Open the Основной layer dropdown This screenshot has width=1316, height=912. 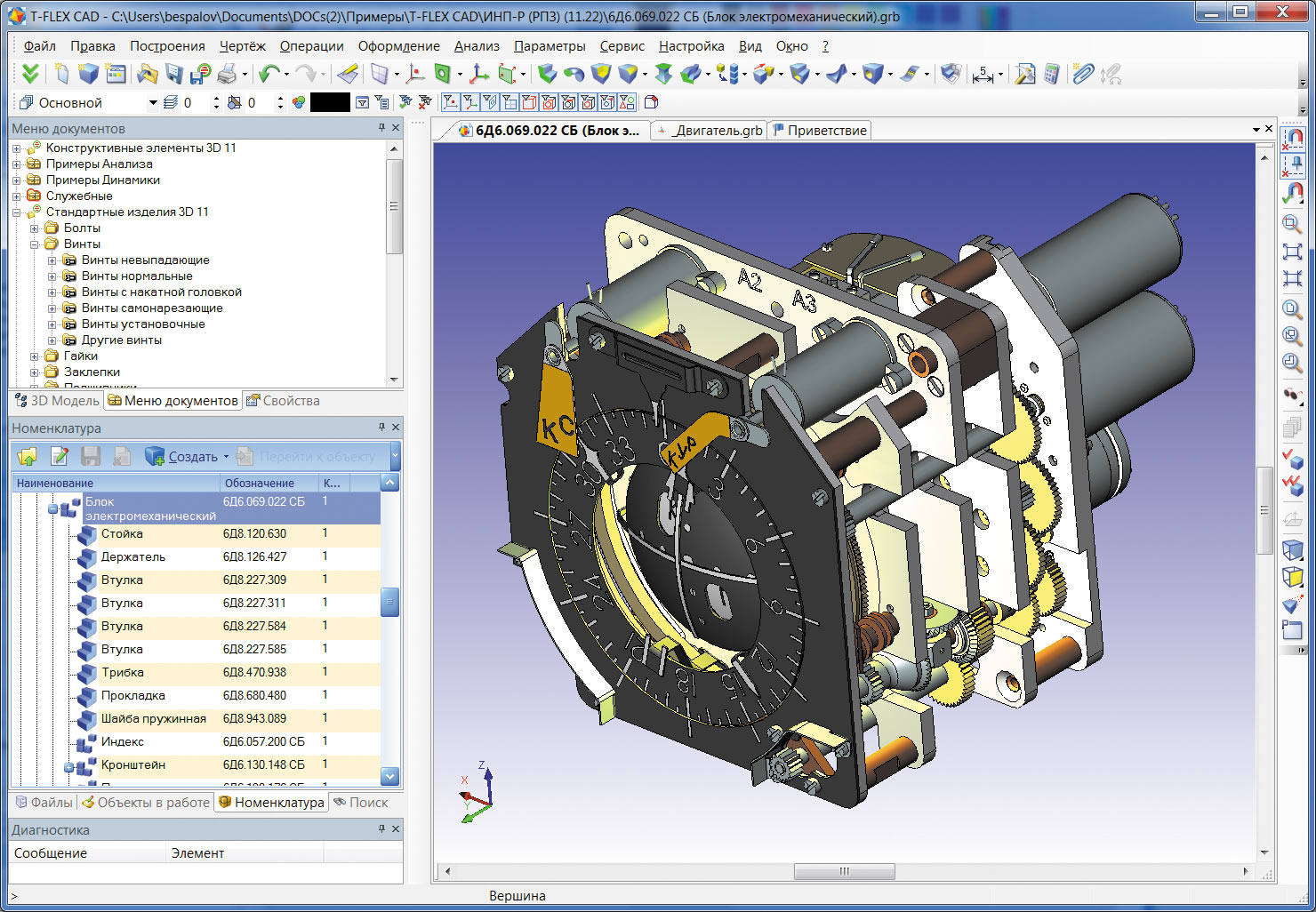152,103
